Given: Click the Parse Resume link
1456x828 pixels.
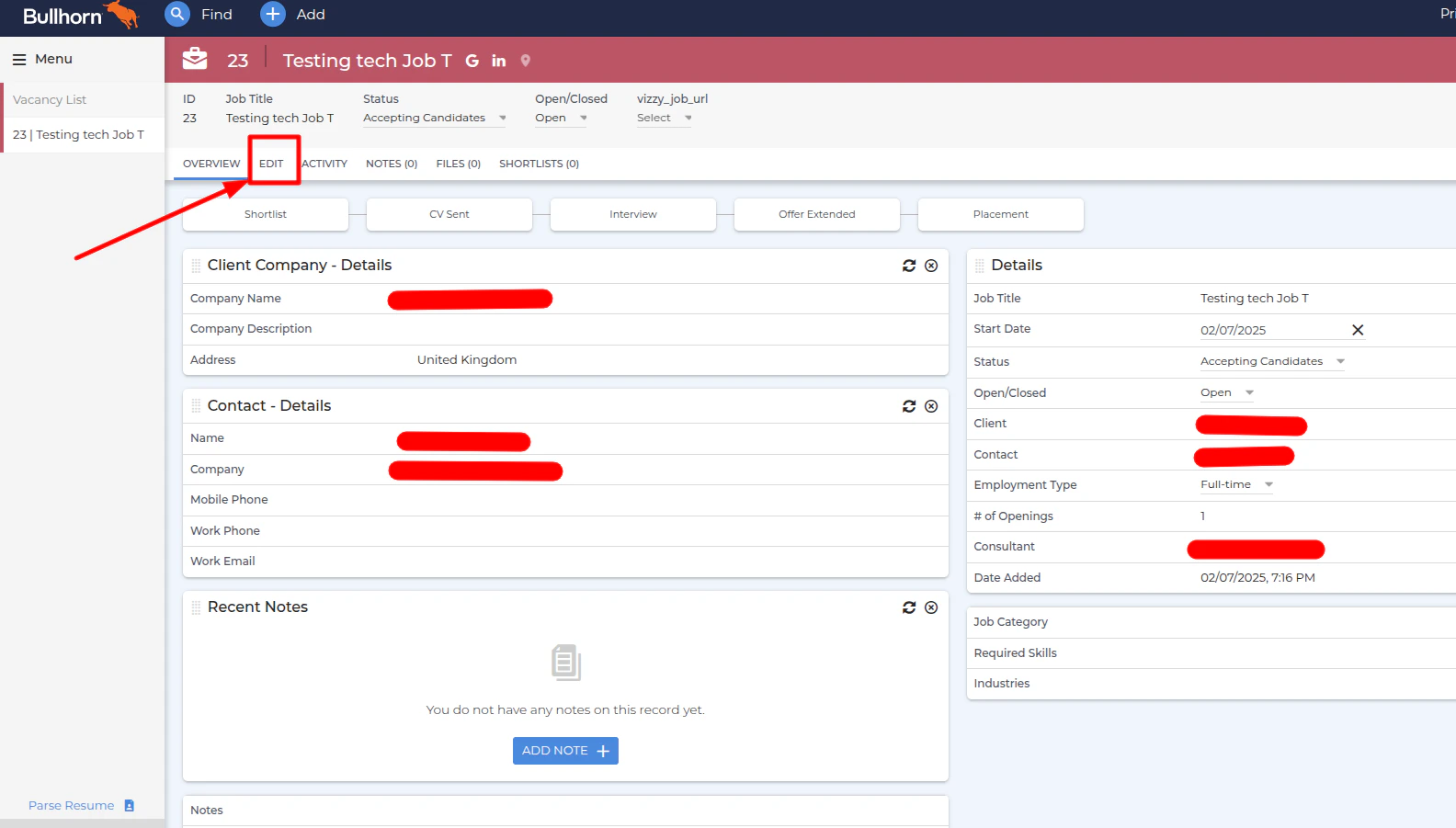Looking at the screenshot, I should 72,806.
